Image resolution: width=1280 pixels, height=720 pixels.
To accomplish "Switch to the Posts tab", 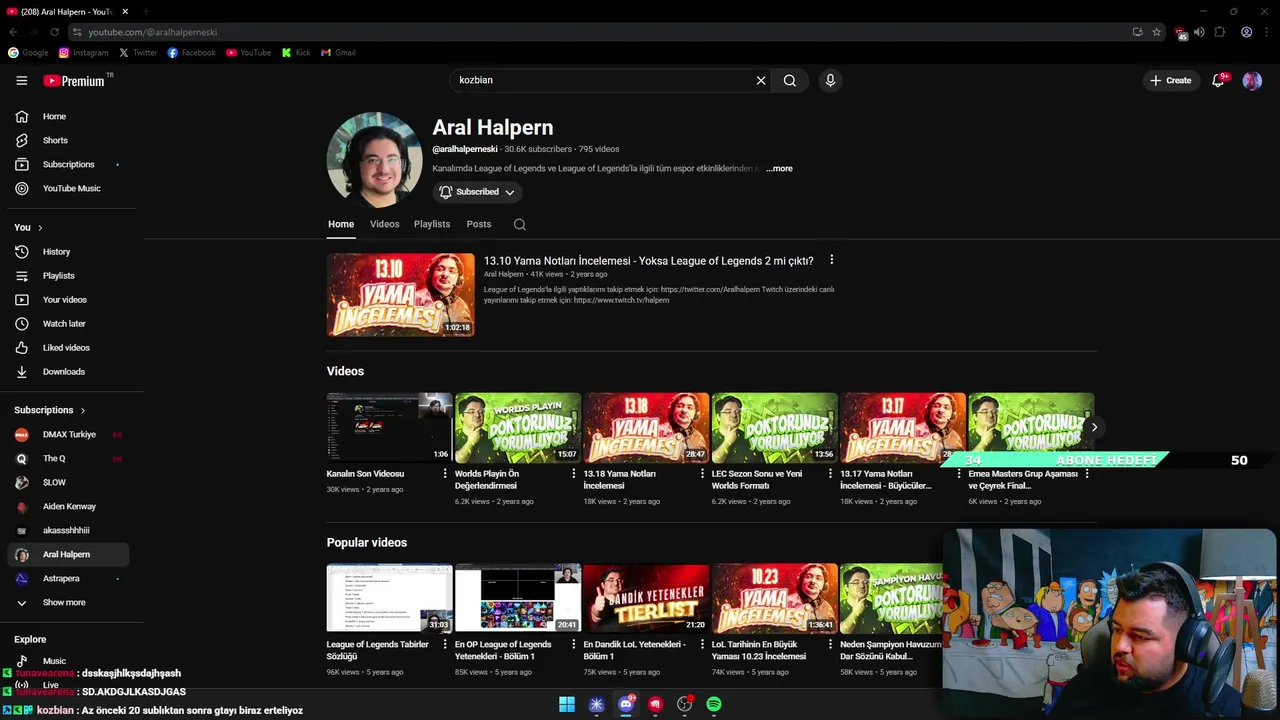I will [479, 224].
